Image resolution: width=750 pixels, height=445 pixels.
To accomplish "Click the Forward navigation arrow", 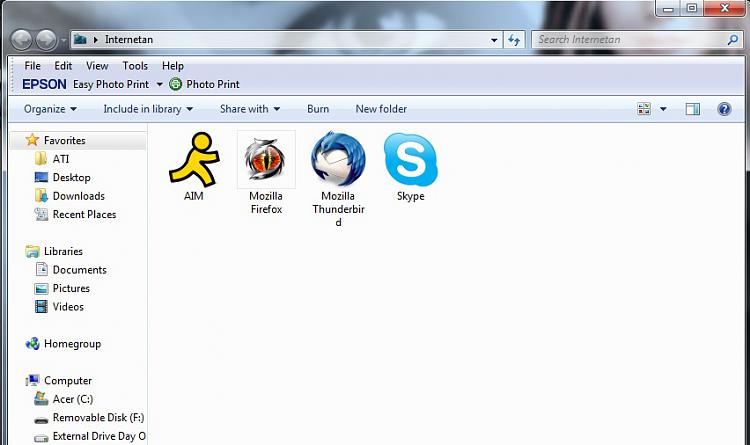I will pyautogui.click(x=46, y=40).
